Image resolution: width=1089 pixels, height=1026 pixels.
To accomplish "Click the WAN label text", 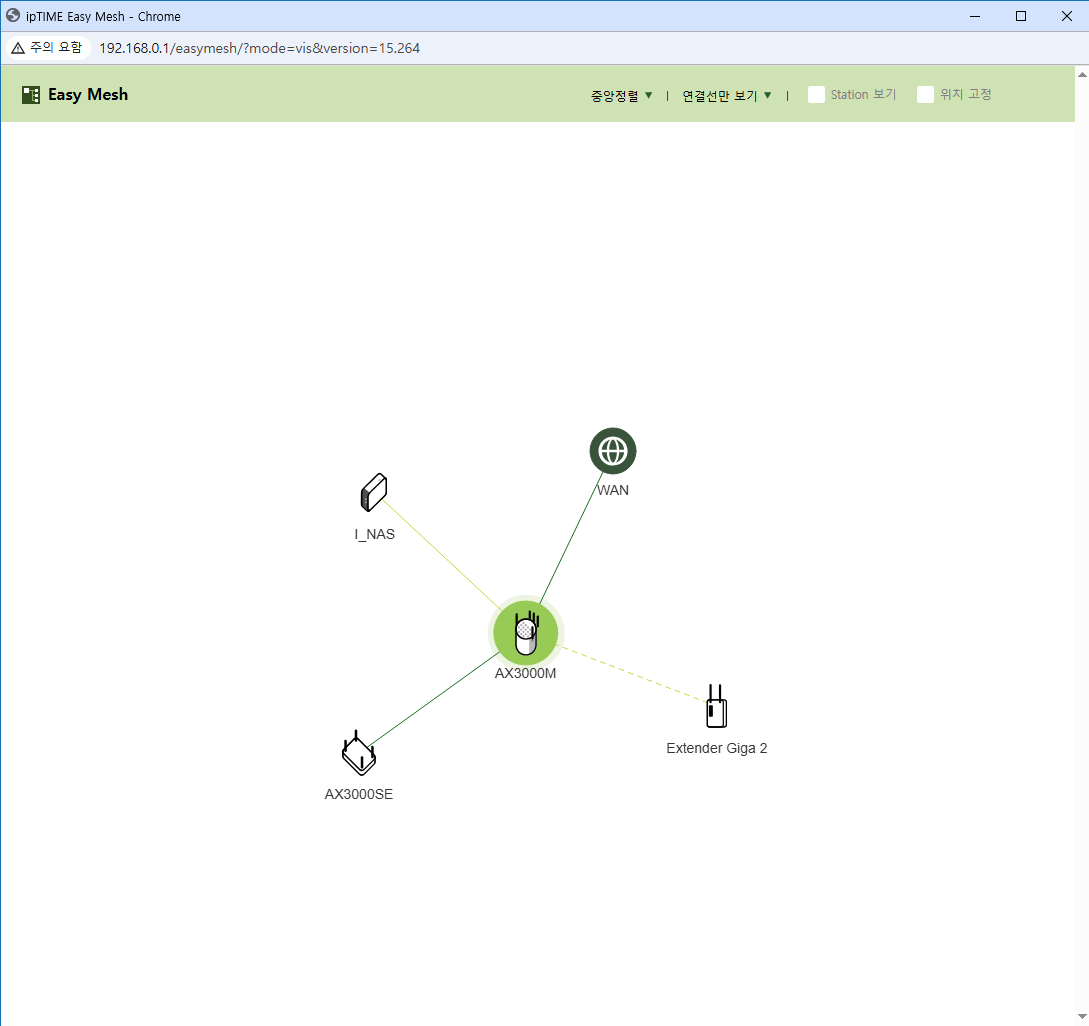I will coord(613,490).
